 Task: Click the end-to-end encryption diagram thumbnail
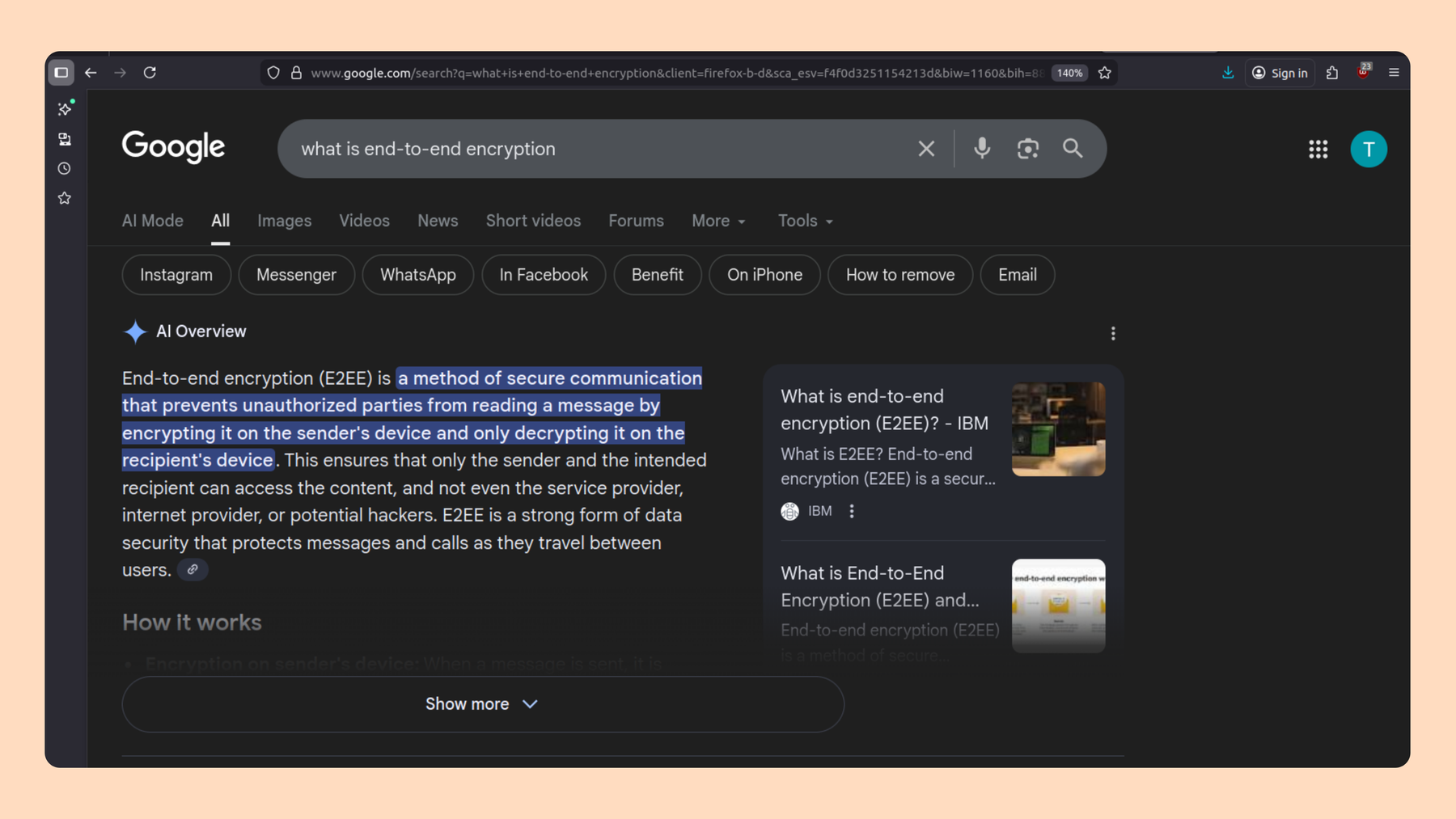pyautogui.click(x=1058, y=606)
